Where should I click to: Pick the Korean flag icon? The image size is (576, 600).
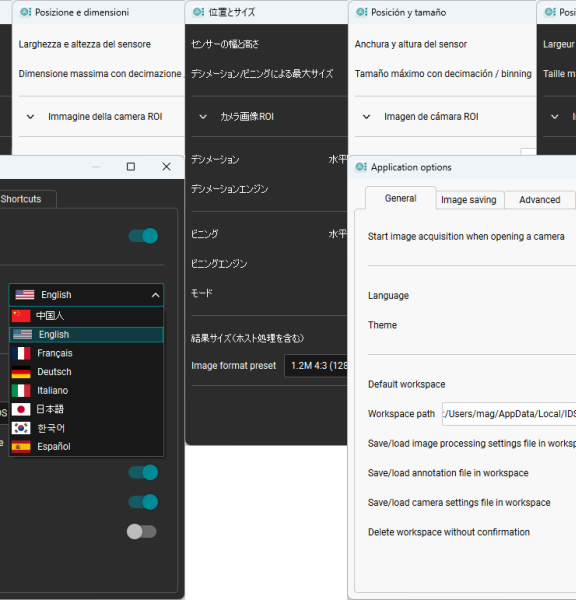[x=21, y=428]
